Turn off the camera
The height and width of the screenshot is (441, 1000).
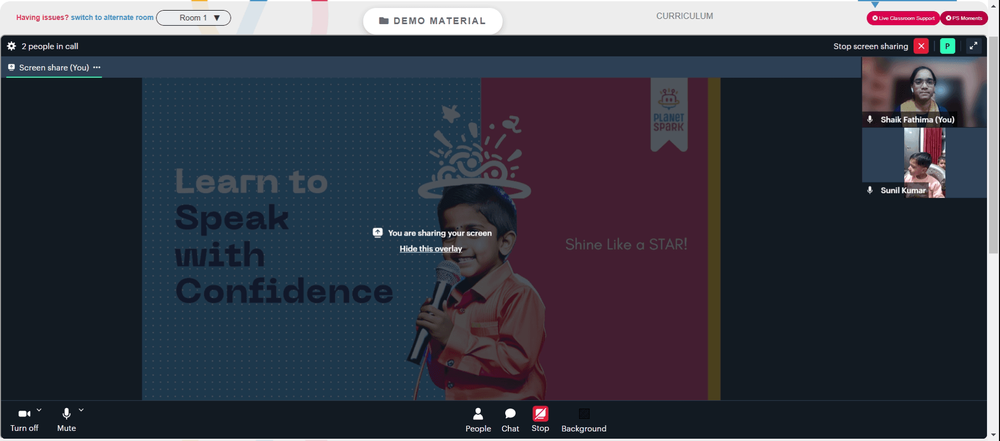[x=24, y=421]
